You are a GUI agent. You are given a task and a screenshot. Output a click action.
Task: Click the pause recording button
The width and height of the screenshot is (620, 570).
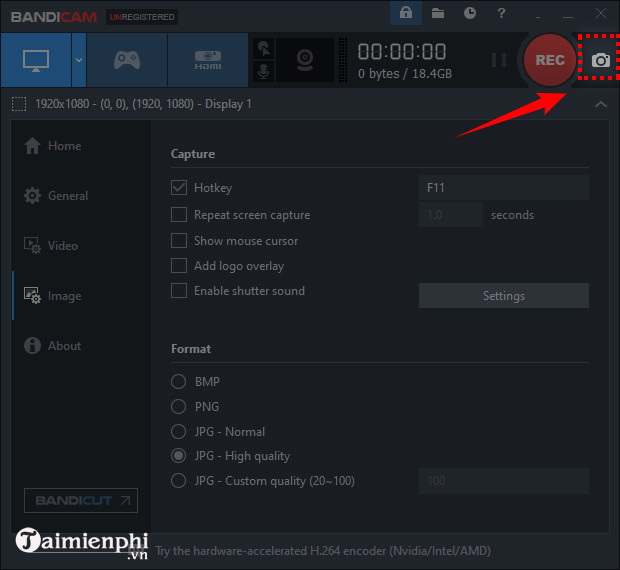pos(499,60)
